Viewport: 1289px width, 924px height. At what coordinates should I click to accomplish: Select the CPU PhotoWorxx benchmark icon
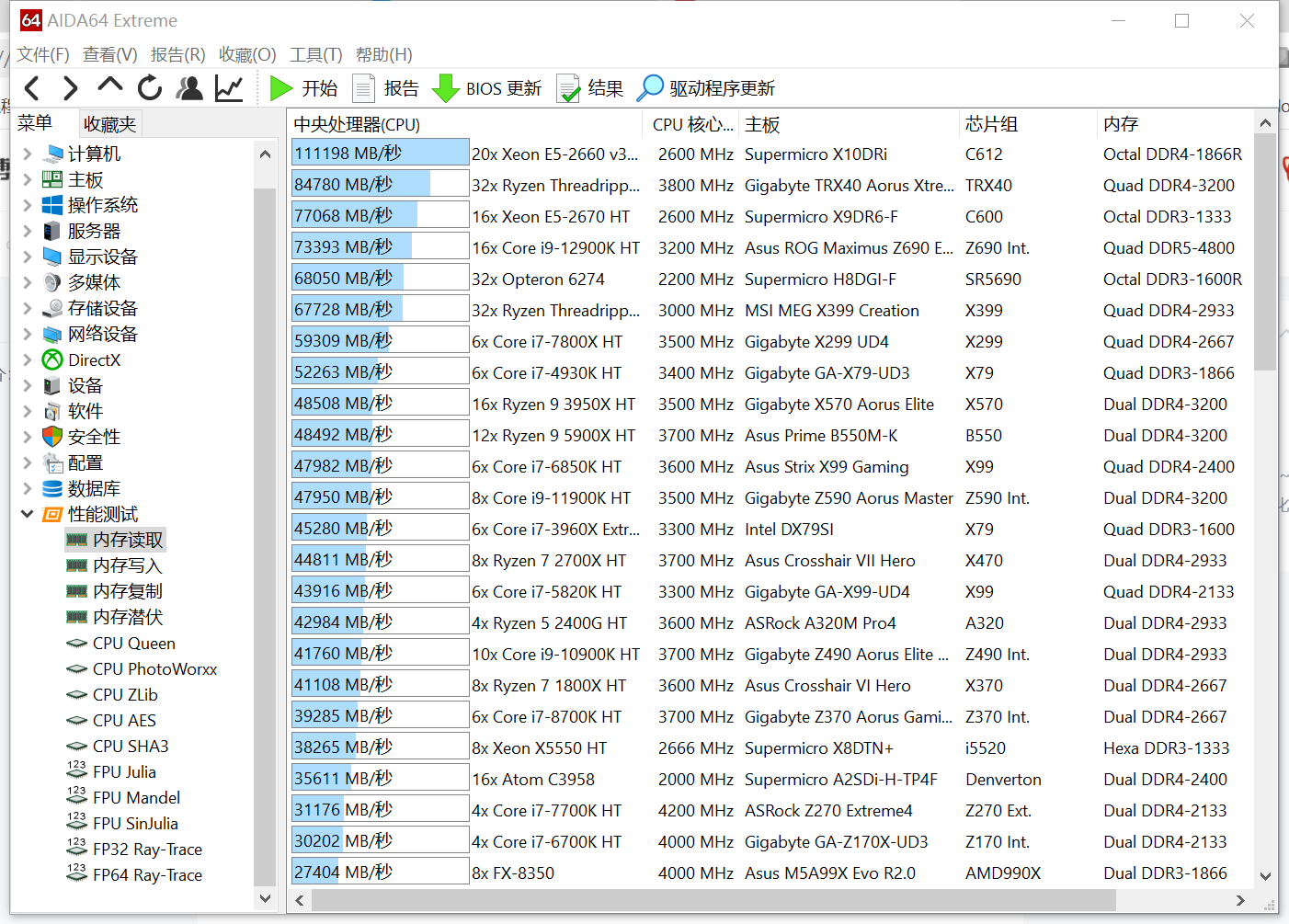click(x=77, y=668)
